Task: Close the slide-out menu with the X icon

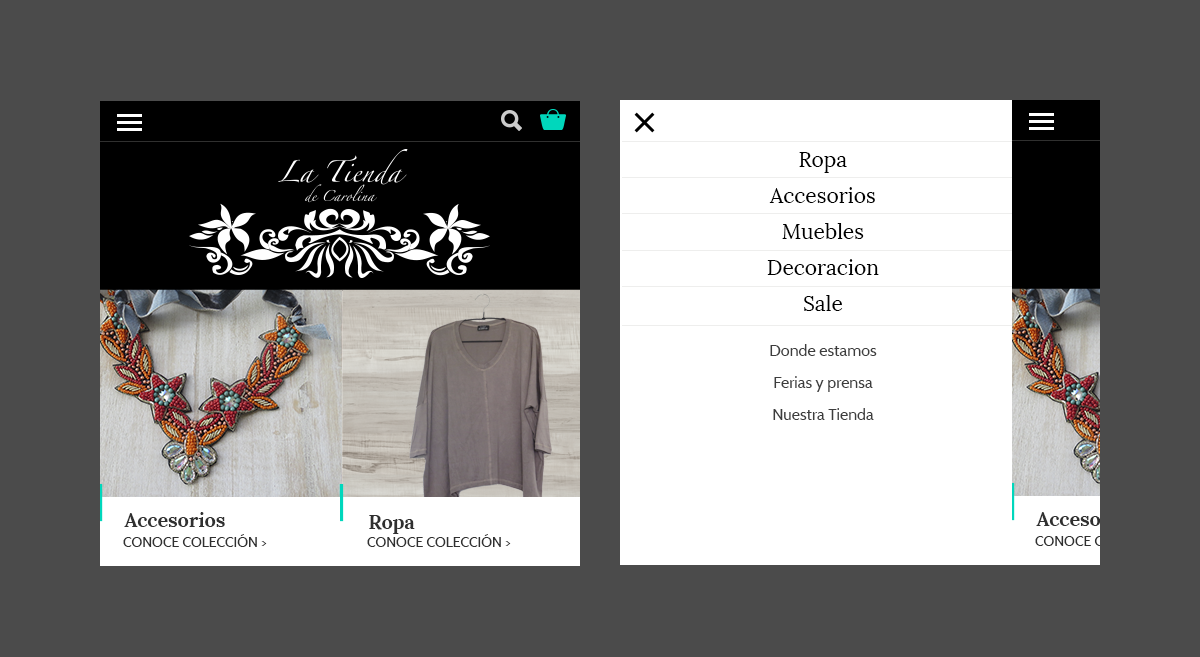Action: tap(644, 122)
